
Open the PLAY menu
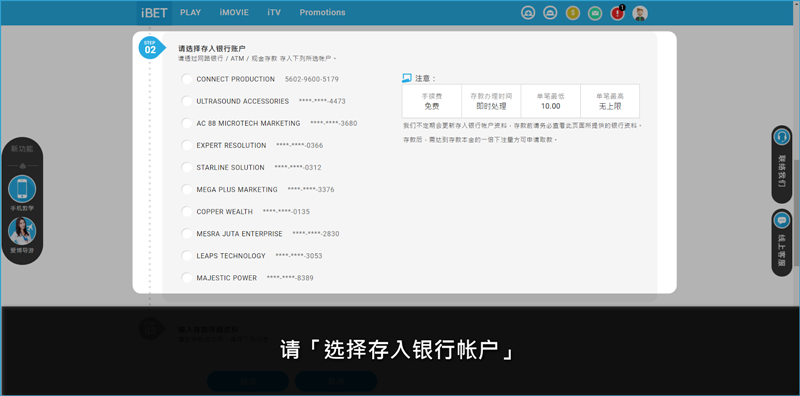[x=190, y=13]
